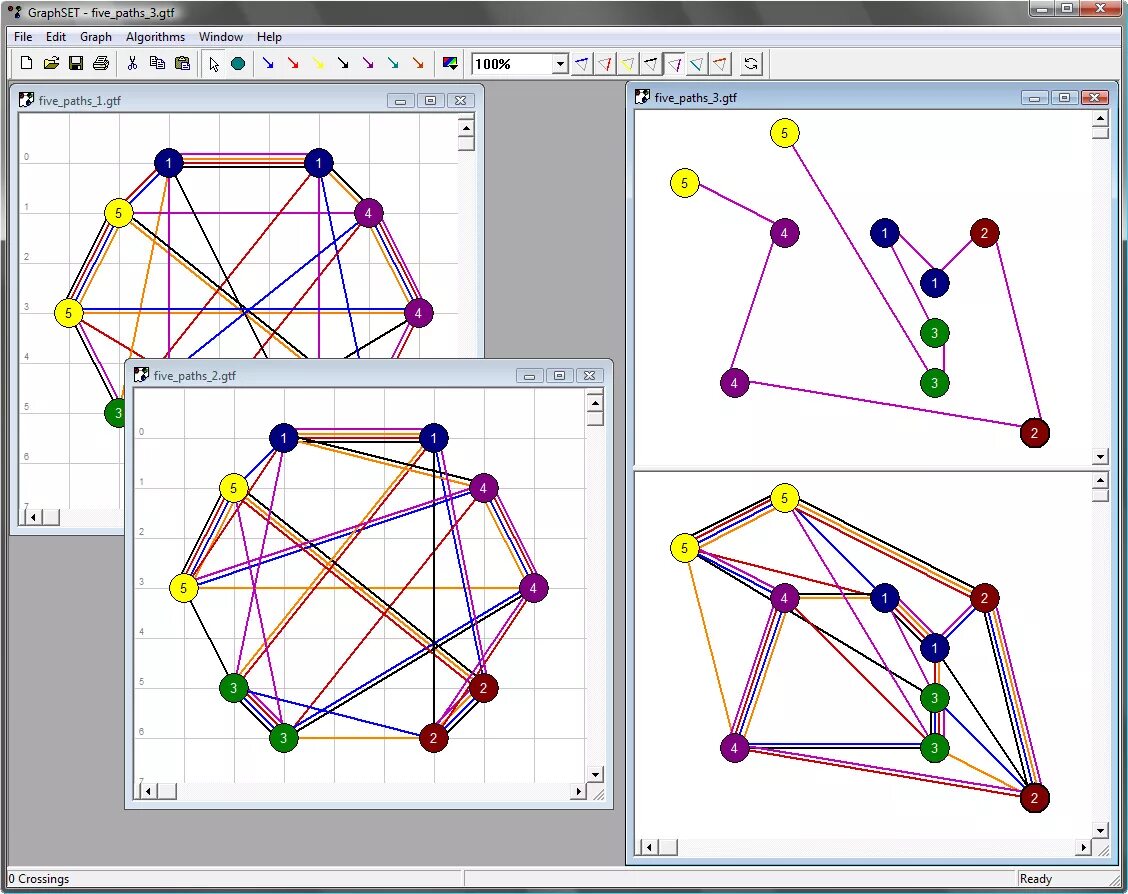Select the five_paths_1 window's right-hand blue node 1
1128x894 pixels.
pos(319,163)
